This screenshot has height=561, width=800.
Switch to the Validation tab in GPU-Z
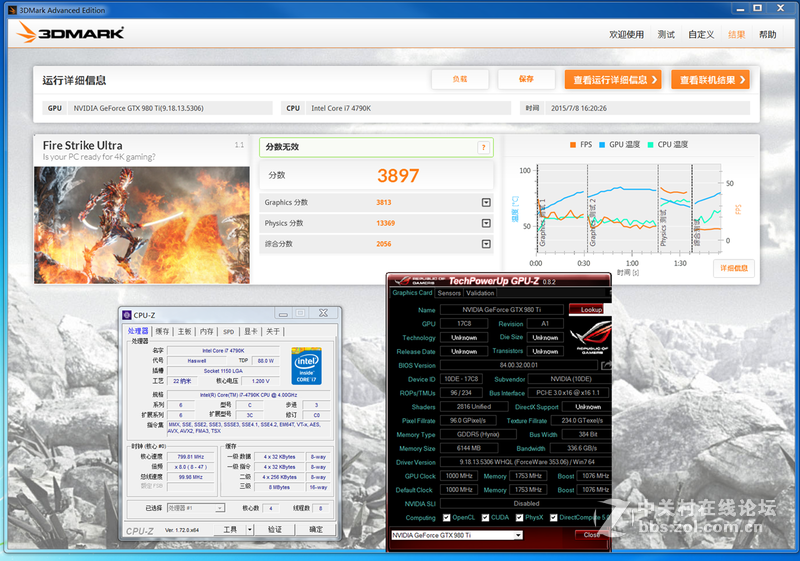(480, 293)
